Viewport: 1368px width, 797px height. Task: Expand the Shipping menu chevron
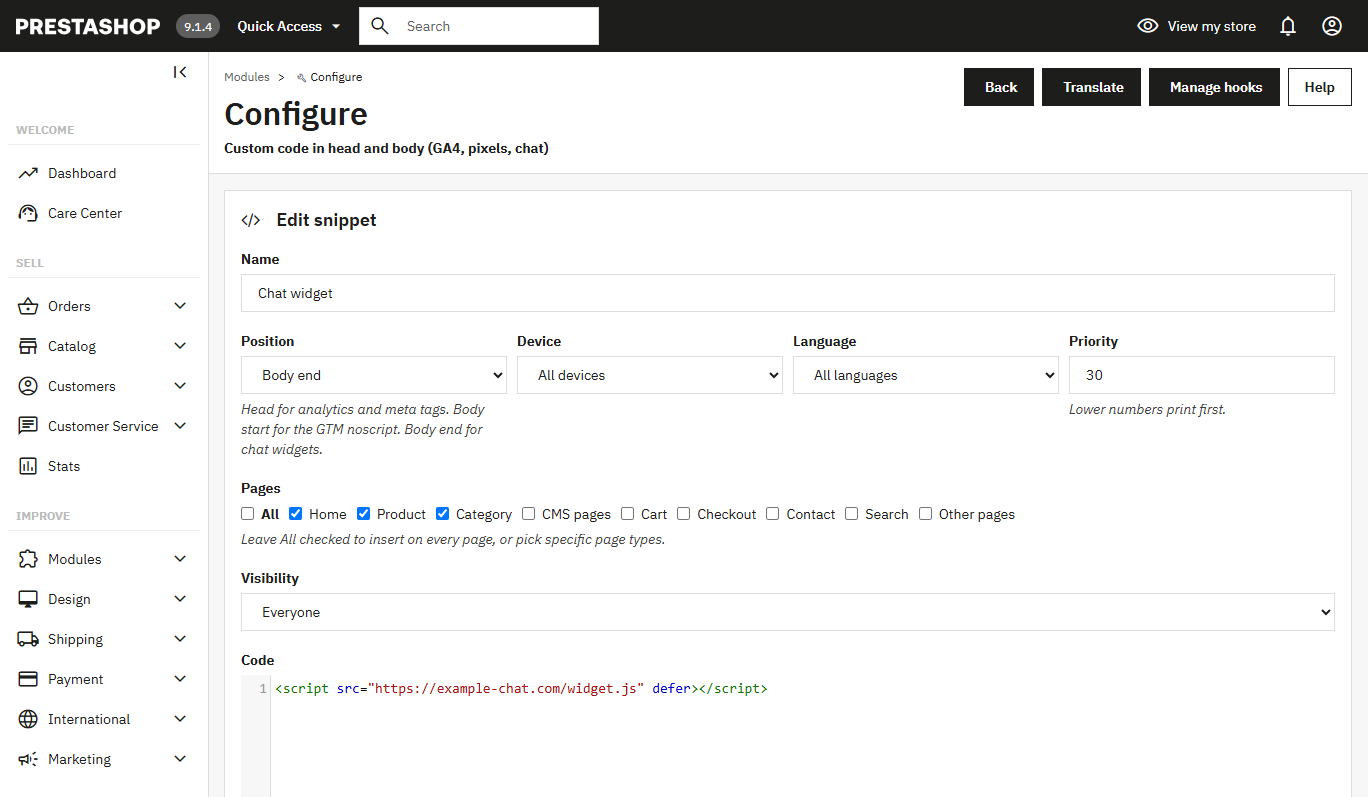[x=180, y=639]
